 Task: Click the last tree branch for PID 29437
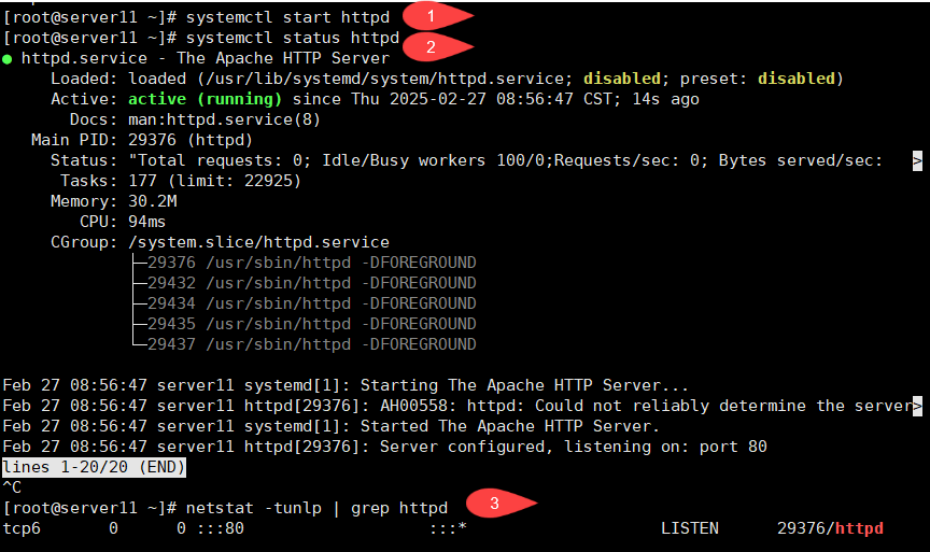click(140, 344)
